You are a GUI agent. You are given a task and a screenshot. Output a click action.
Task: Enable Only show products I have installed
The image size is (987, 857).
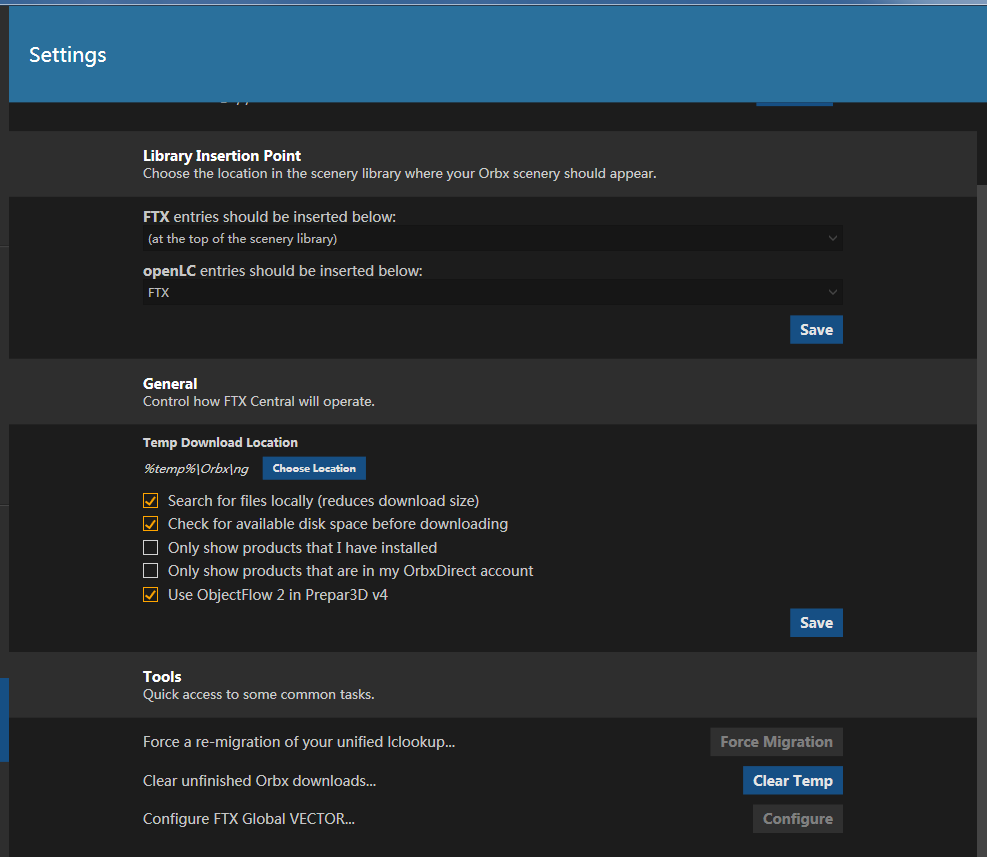[x=150, y=547]
